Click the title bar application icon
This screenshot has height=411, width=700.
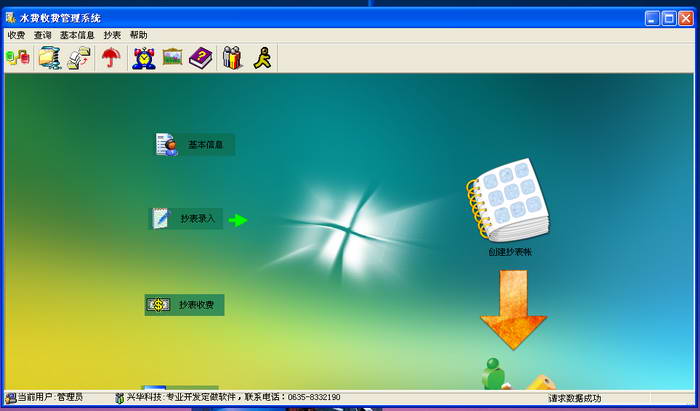coord(10,18)
